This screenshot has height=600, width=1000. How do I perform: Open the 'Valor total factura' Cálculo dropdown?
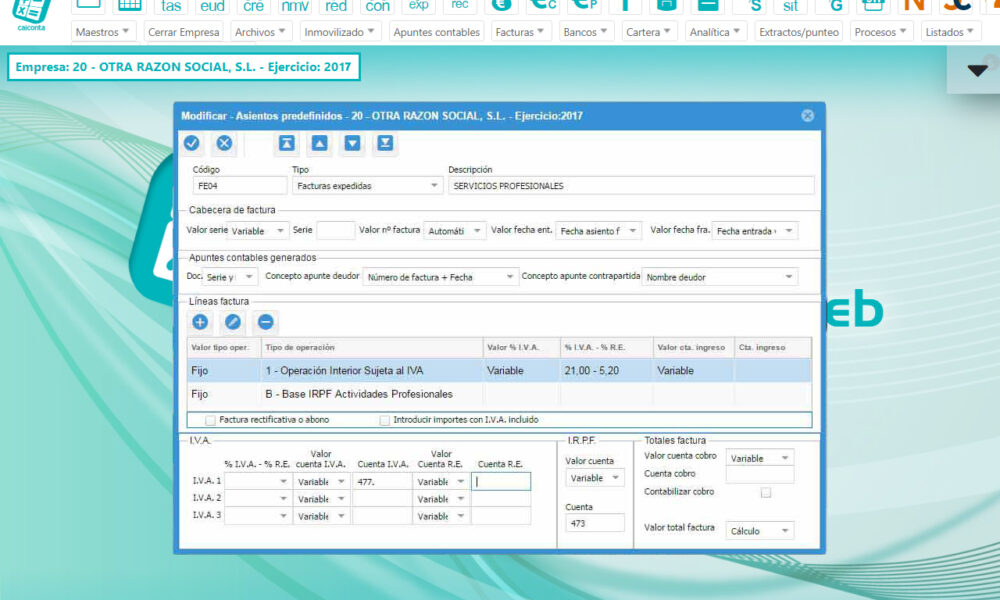pyautogui.click(x=760, y=530)
